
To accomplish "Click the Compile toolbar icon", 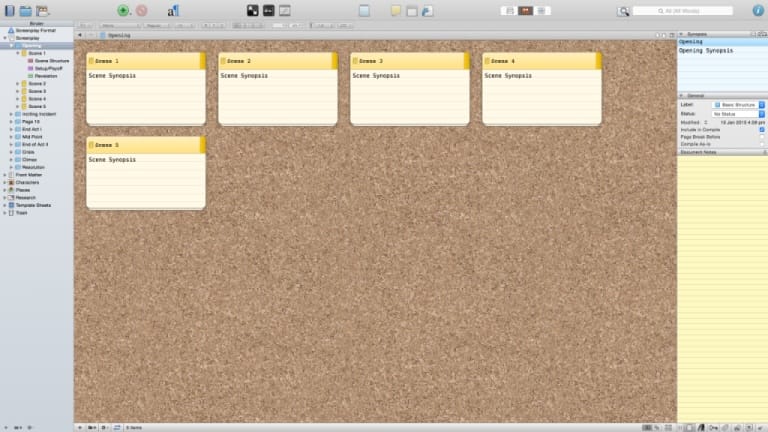I will 428,11.
